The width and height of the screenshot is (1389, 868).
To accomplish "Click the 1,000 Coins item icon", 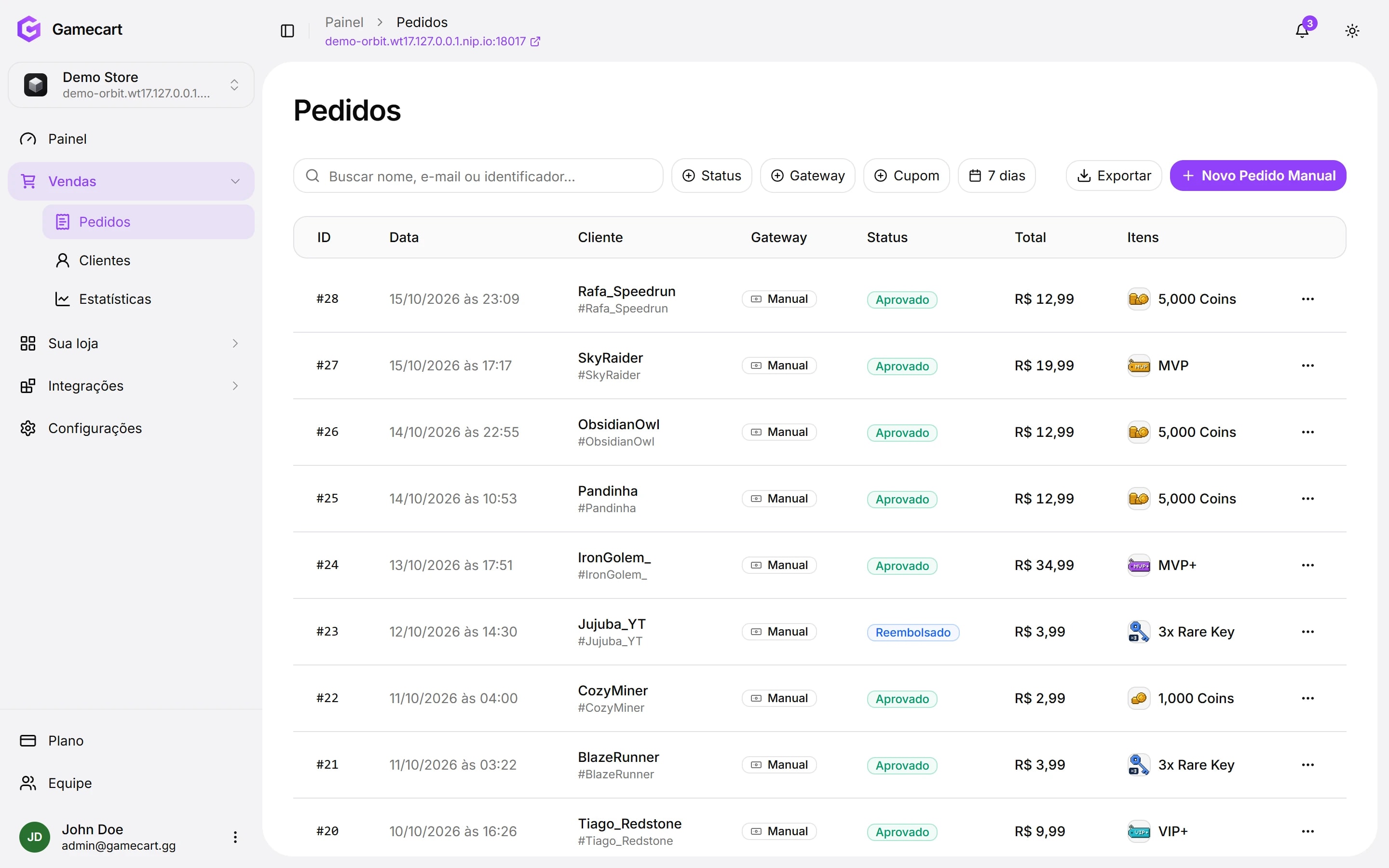I will tap(1139, 699).
